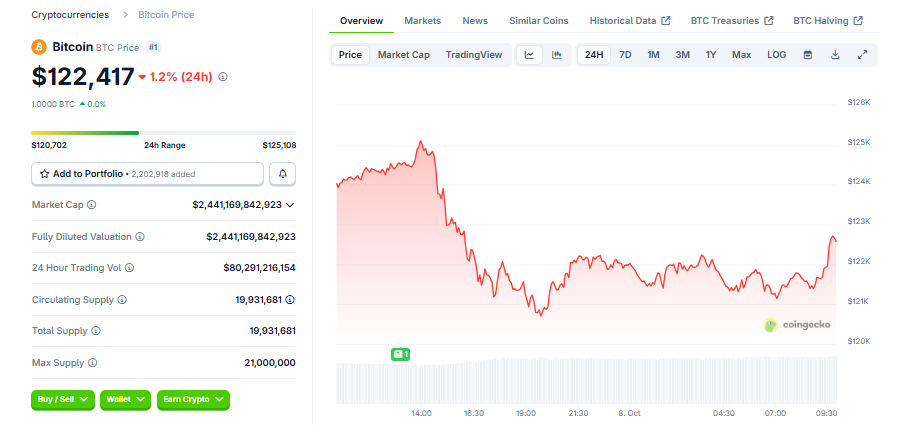
Task: Open the Buy / Sell dropdown
Action: tap(63, 399)
